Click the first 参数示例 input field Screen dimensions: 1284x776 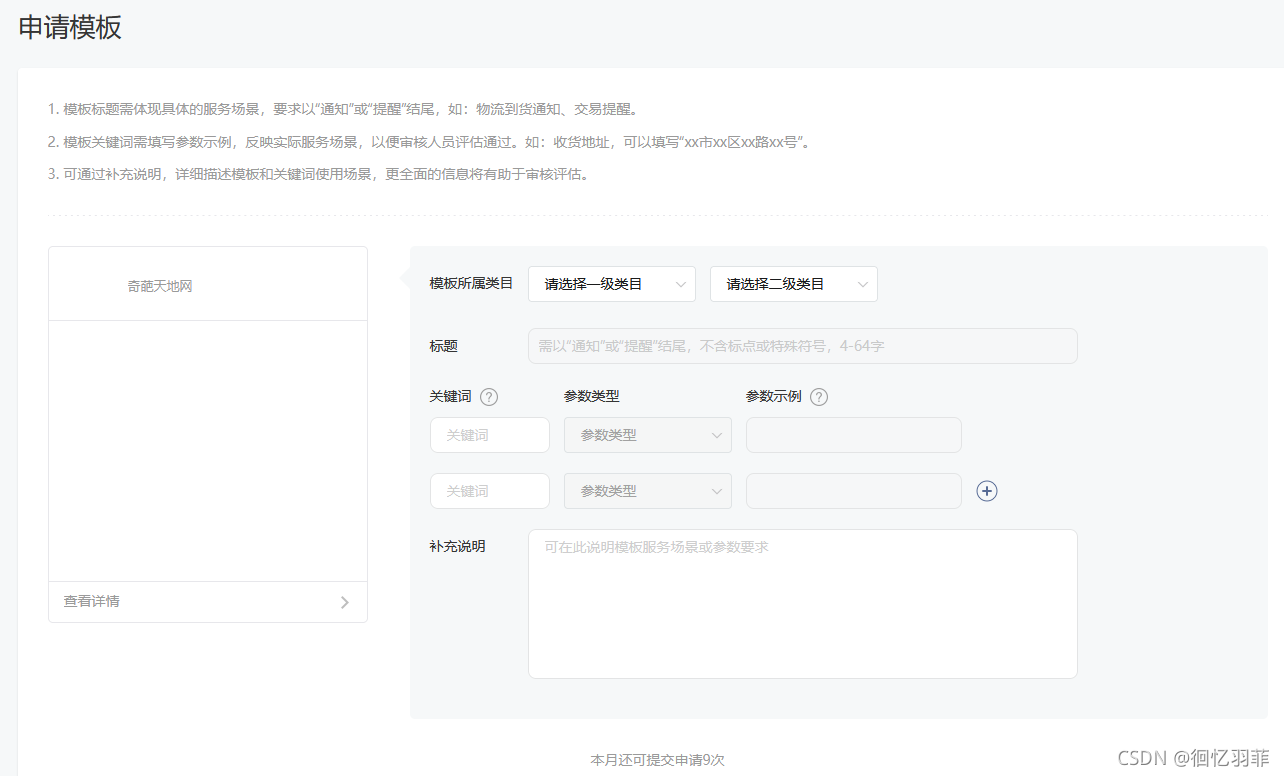[854, 435]
